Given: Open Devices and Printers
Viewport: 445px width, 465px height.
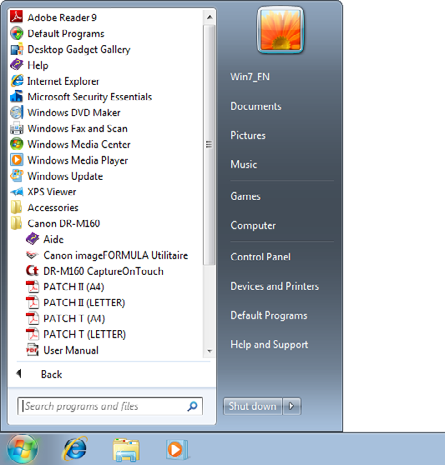Looking at the screenshot, I should click(x=275, y=286).
